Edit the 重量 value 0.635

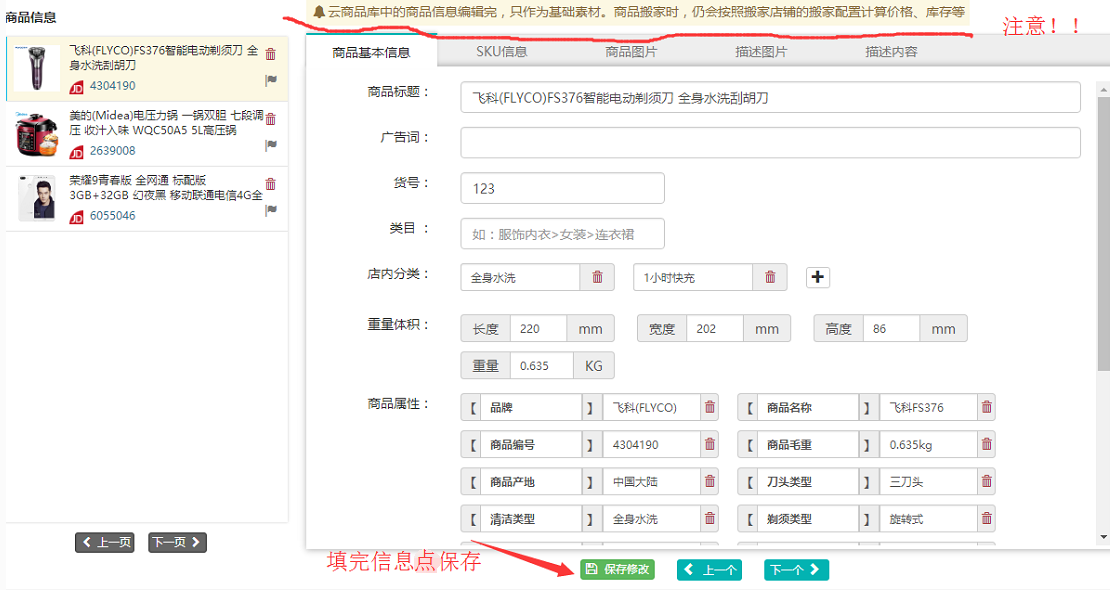[542, 365]
